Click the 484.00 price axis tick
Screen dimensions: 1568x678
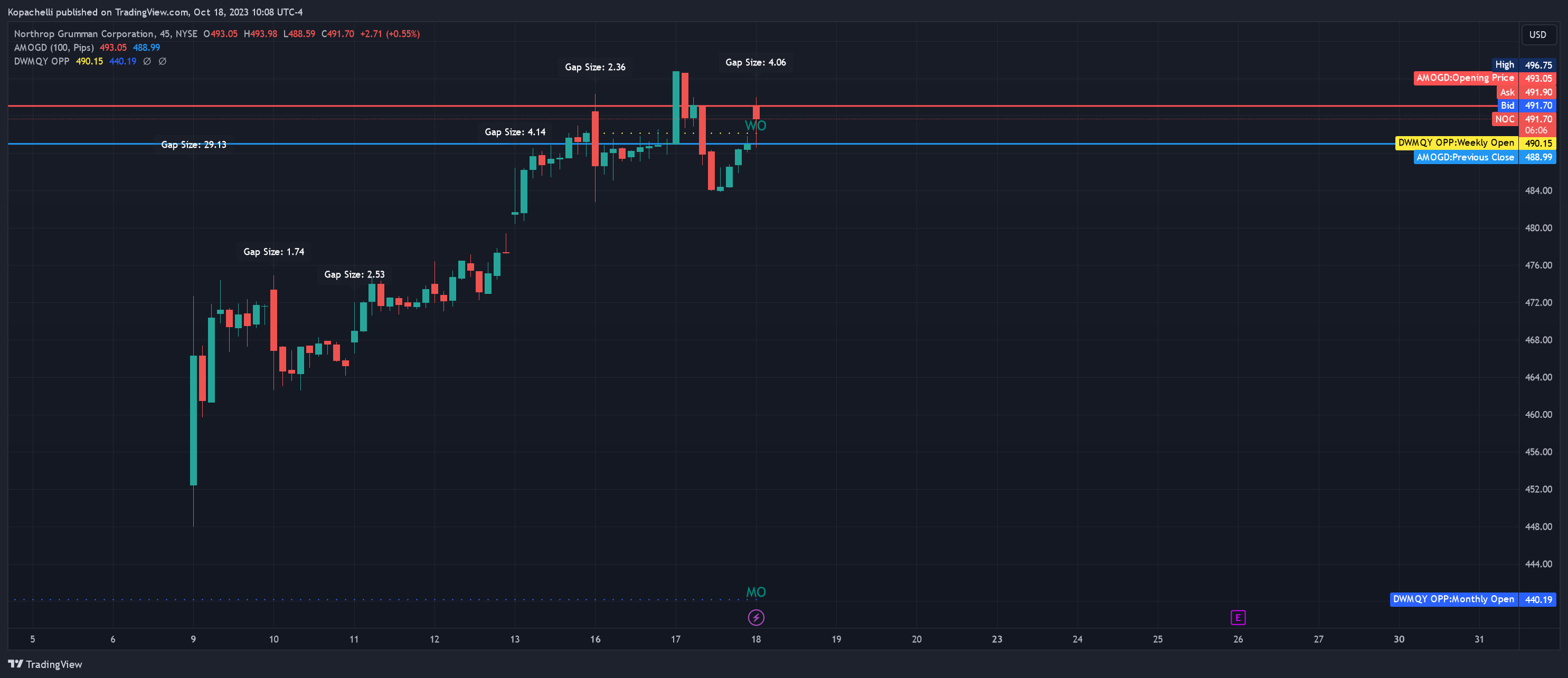coord(1538,191)
